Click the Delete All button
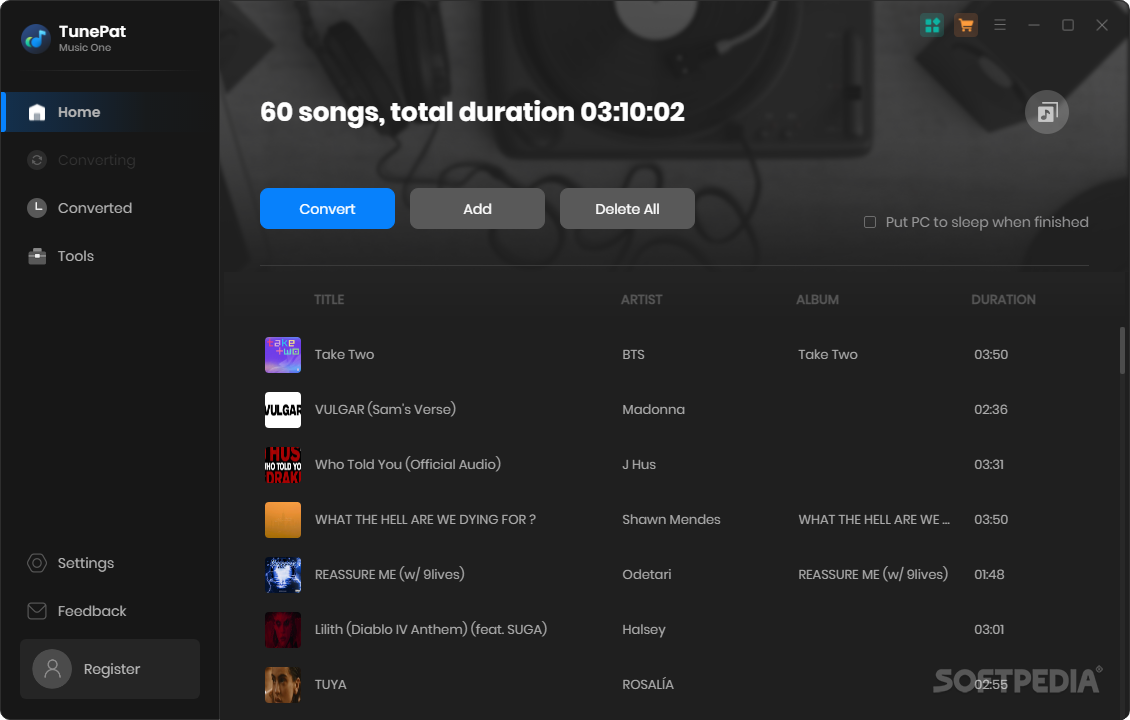1130x720 pixels. 627,209
